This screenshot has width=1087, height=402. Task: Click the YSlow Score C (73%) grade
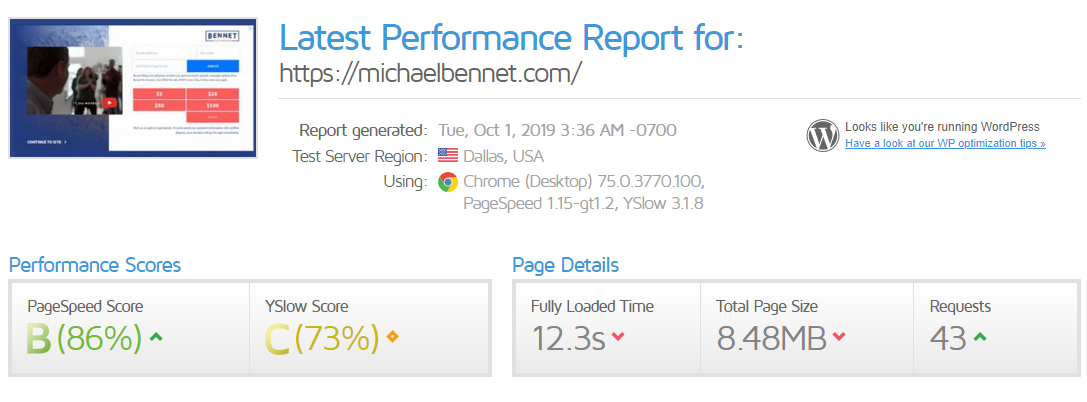(x=322, y=338)
